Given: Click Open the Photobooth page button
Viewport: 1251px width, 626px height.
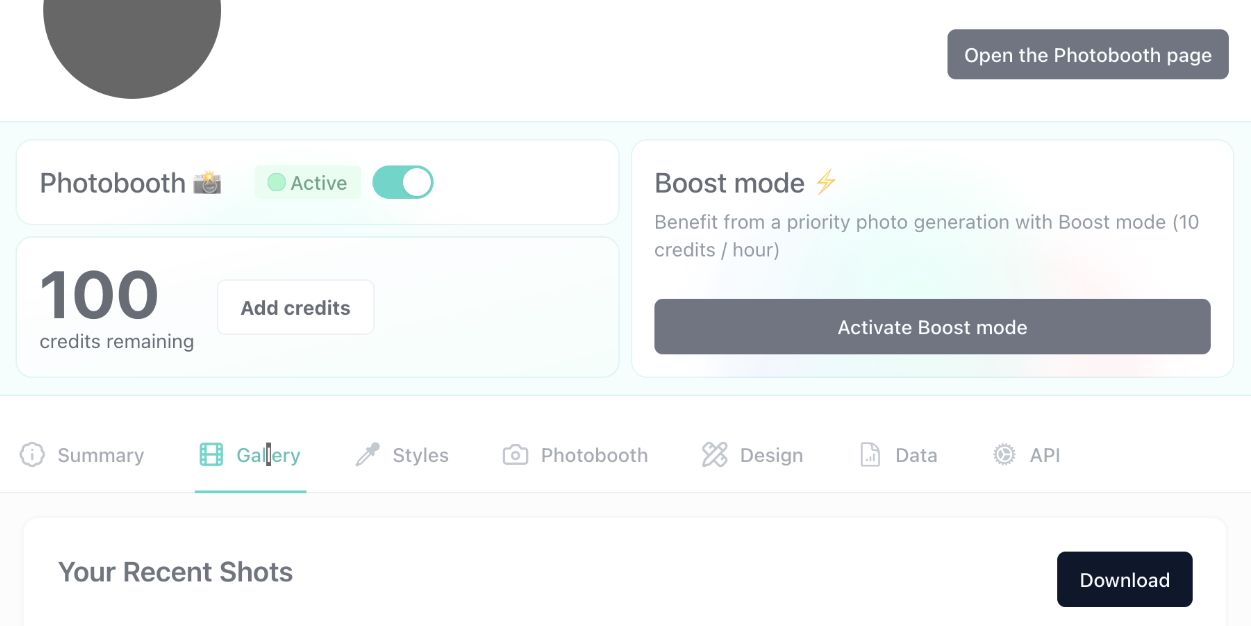Looking at the screenshot, I should pyautogui.click(x=1088, y=55).
